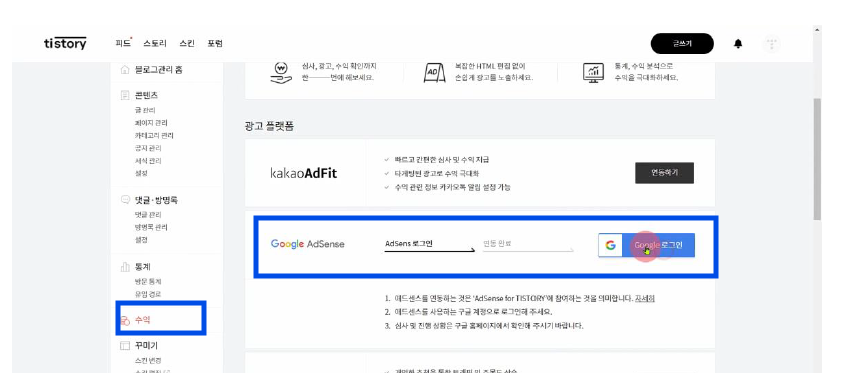Go to 페이지 관리
Viewport: 846px width, 373px height.
151,123
